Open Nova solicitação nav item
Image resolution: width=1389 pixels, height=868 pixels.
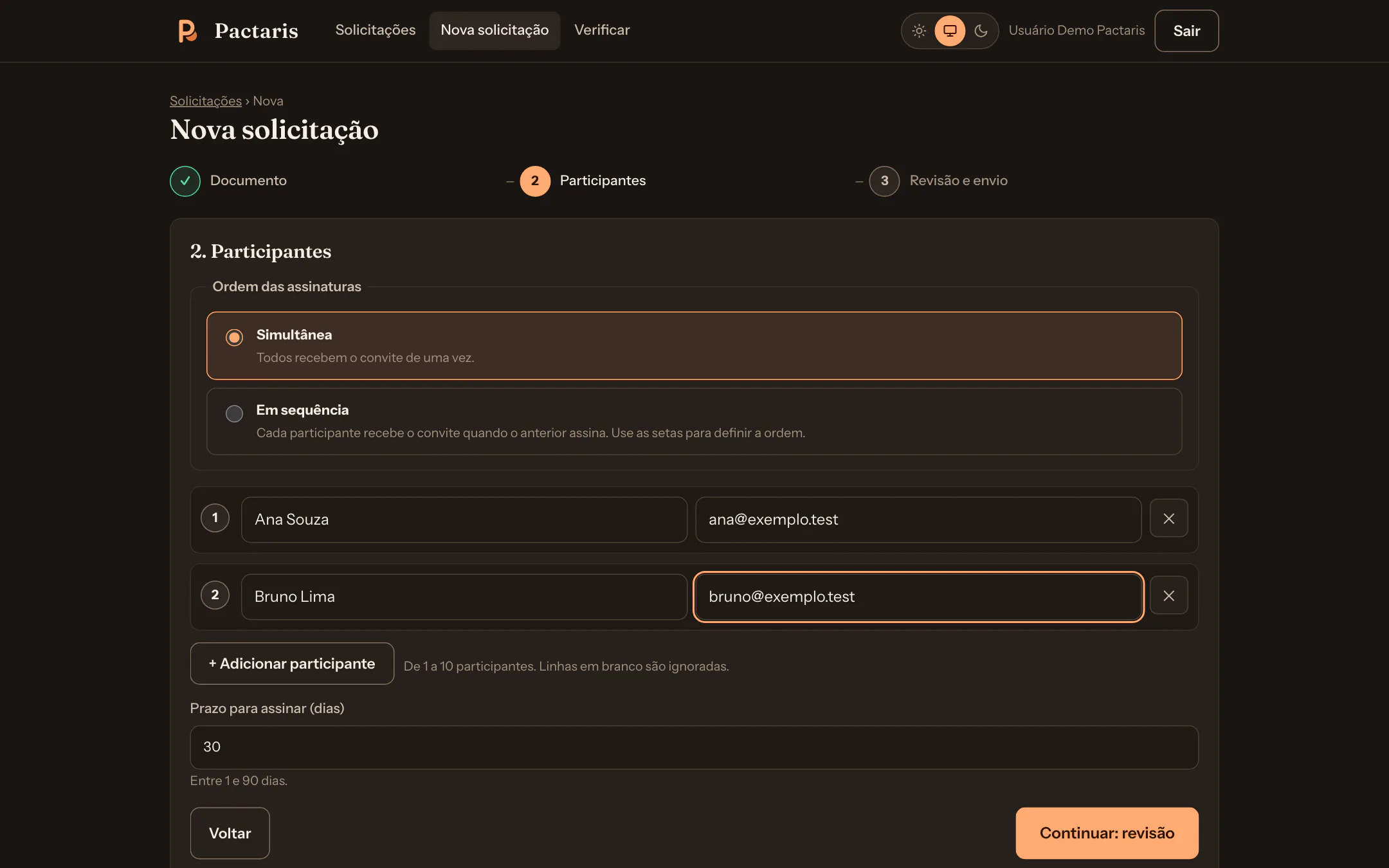pos(495,30)
